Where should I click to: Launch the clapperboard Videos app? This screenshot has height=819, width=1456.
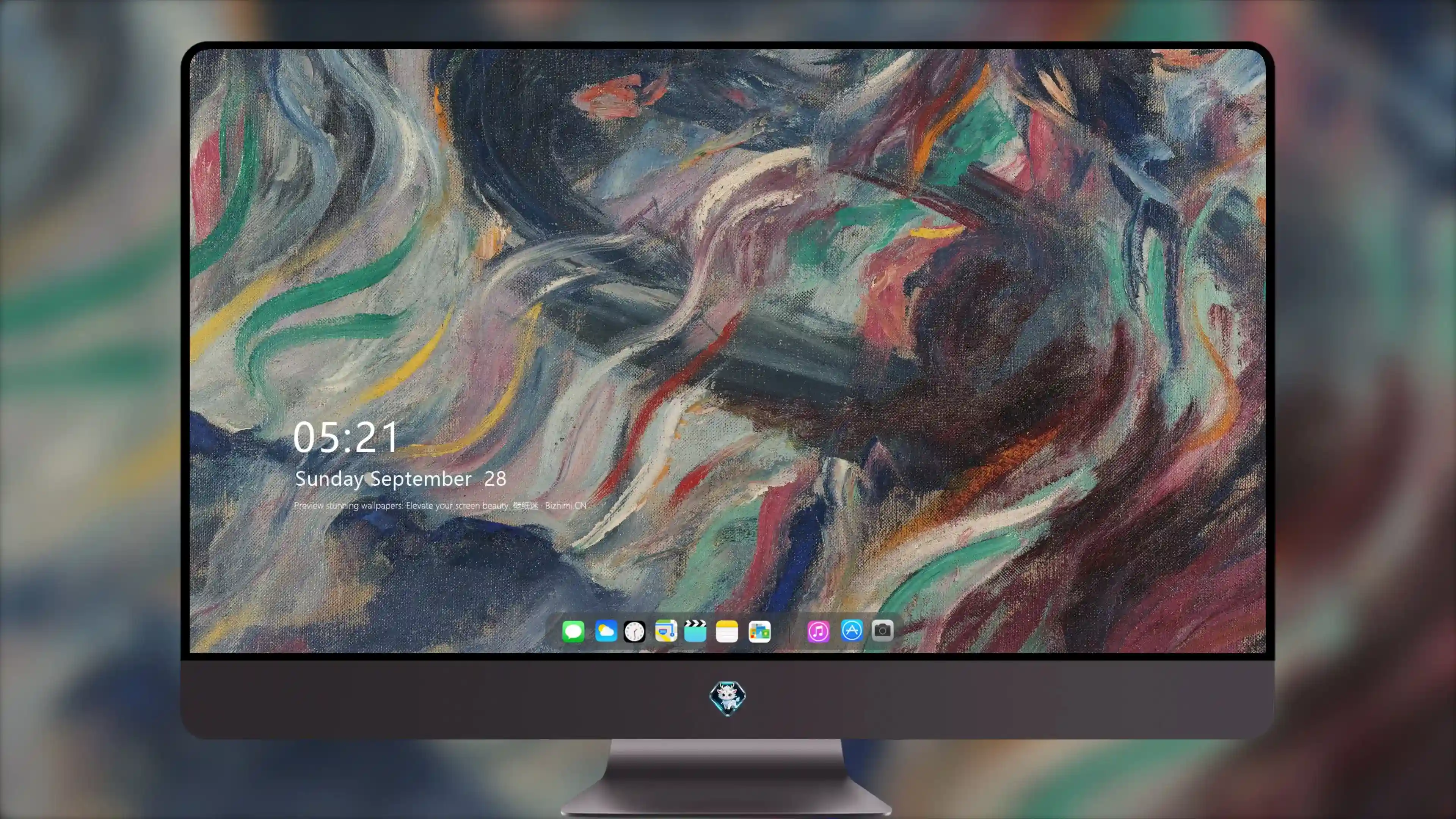click(695, 631)
